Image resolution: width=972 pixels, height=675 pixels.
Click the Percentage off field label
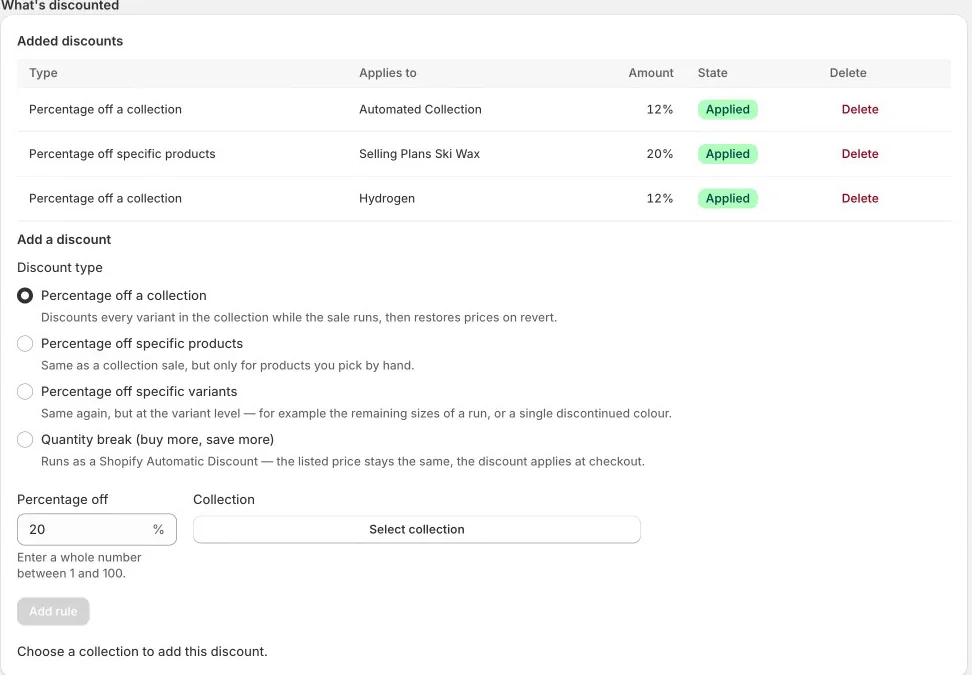point(63,500)
